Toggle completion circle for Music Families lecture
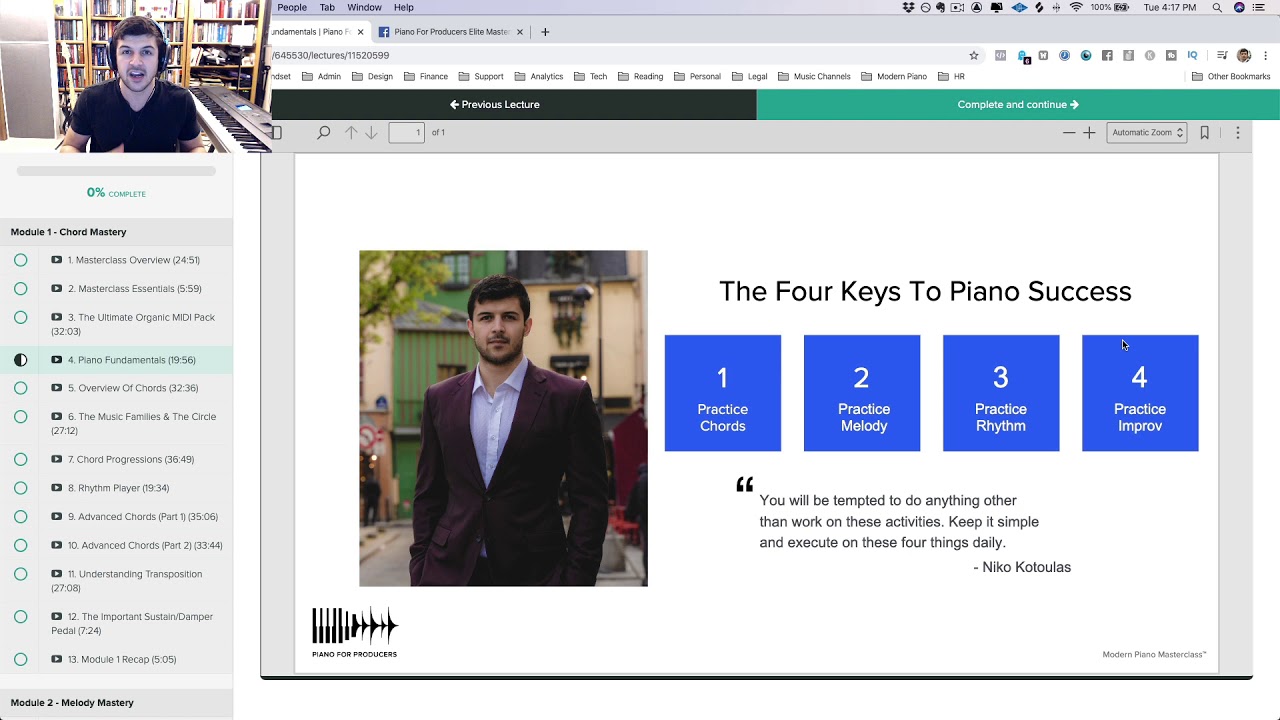This screenshot has height=720, width=1280. click(x=20, y=417)
